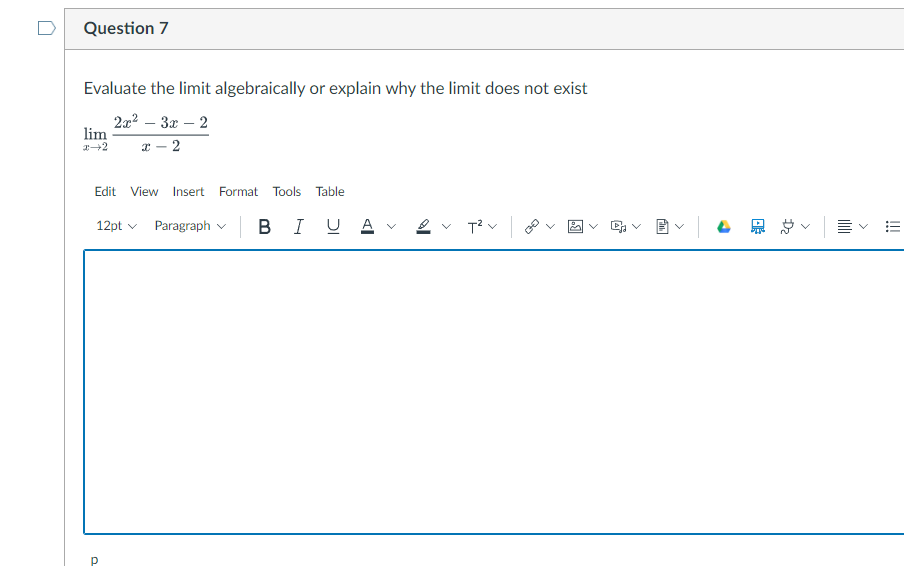Click the 'p' element path indicator
This screenshot has height=566, width=904.
[x=95, y=559]
